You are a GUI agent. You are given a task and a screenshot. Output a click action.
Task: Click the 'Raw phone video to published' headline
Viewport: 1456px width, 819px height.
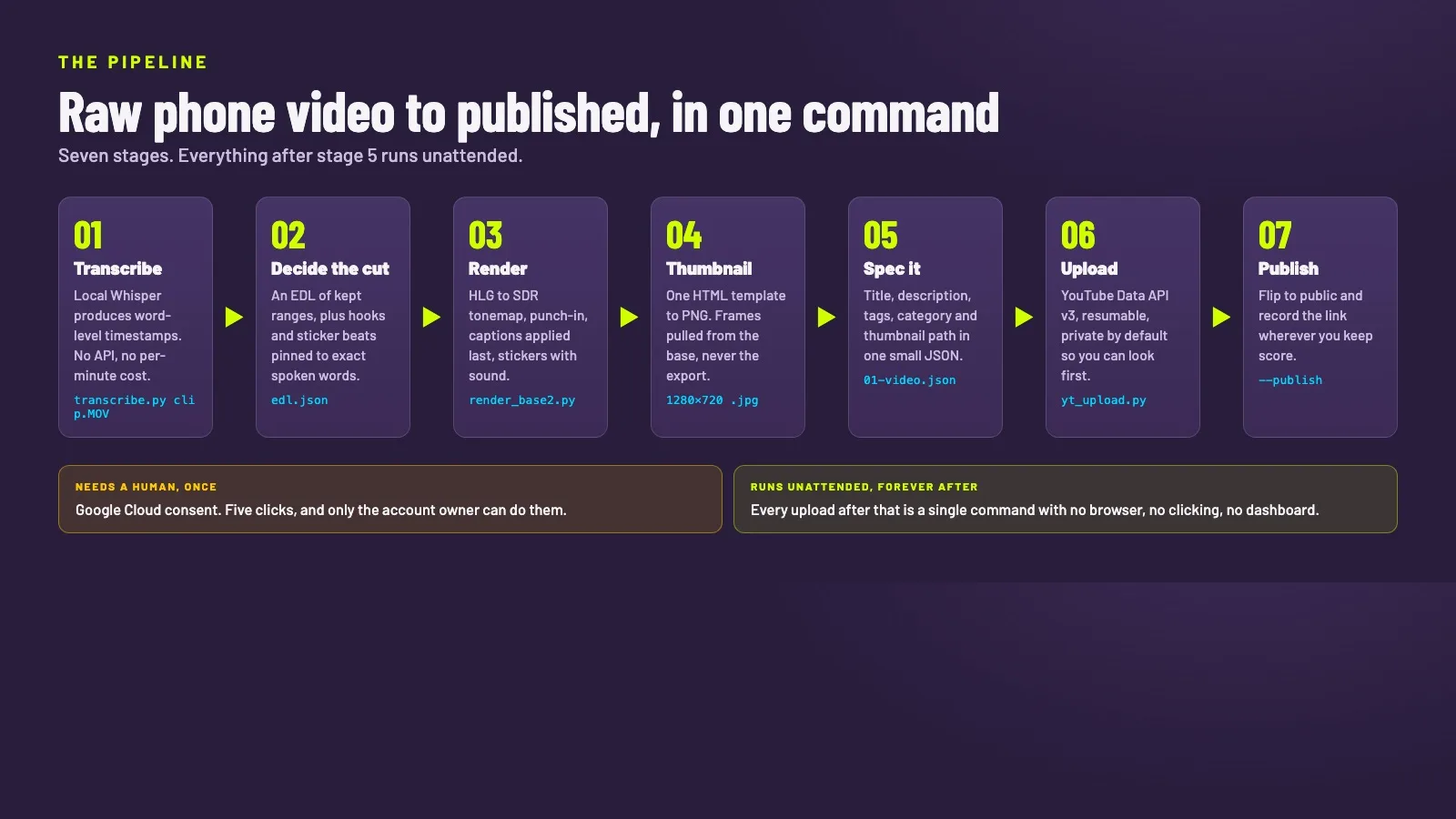click(529, 113)
